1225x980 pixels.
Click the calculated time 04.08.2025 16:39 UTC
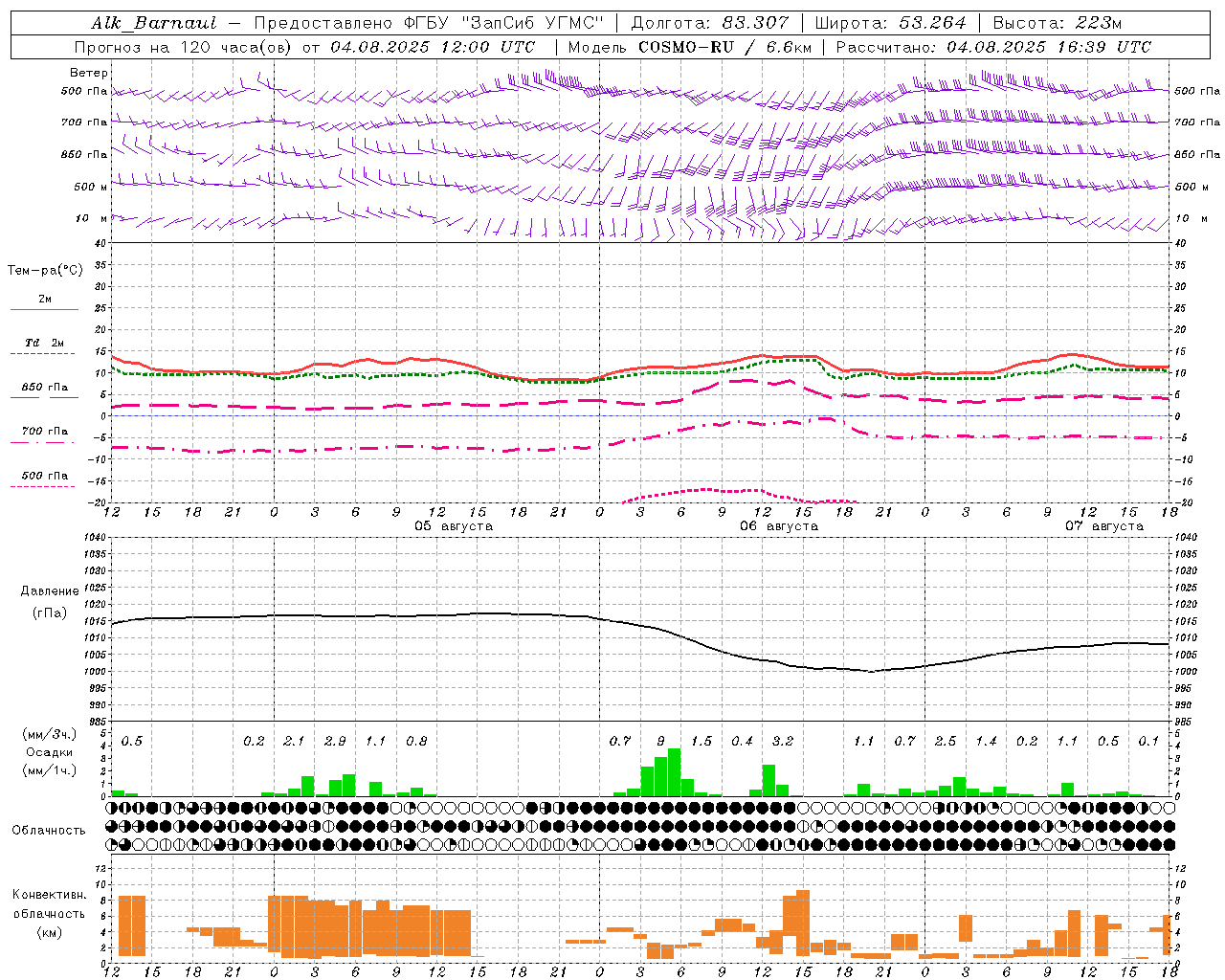[1049, 47]
